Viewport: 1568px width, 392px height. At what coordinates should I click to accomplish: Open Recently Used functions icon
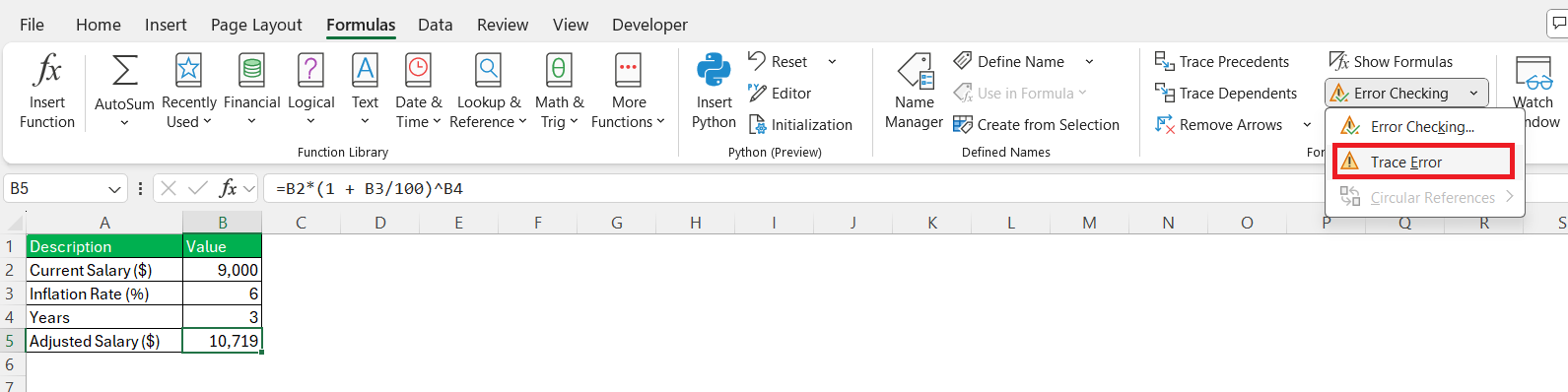188,71
